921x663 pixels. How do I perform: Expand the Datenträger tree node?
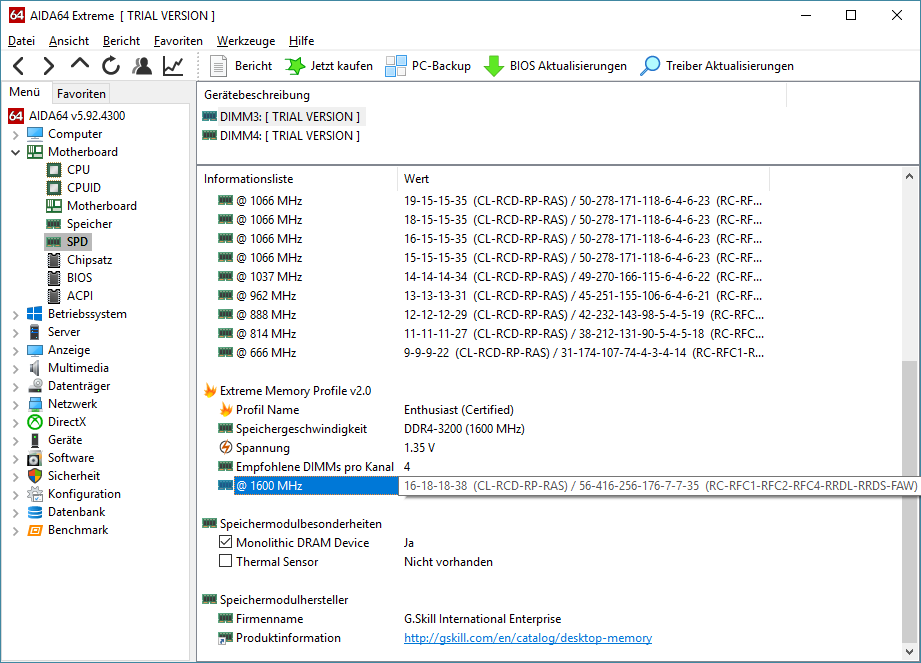16,387
